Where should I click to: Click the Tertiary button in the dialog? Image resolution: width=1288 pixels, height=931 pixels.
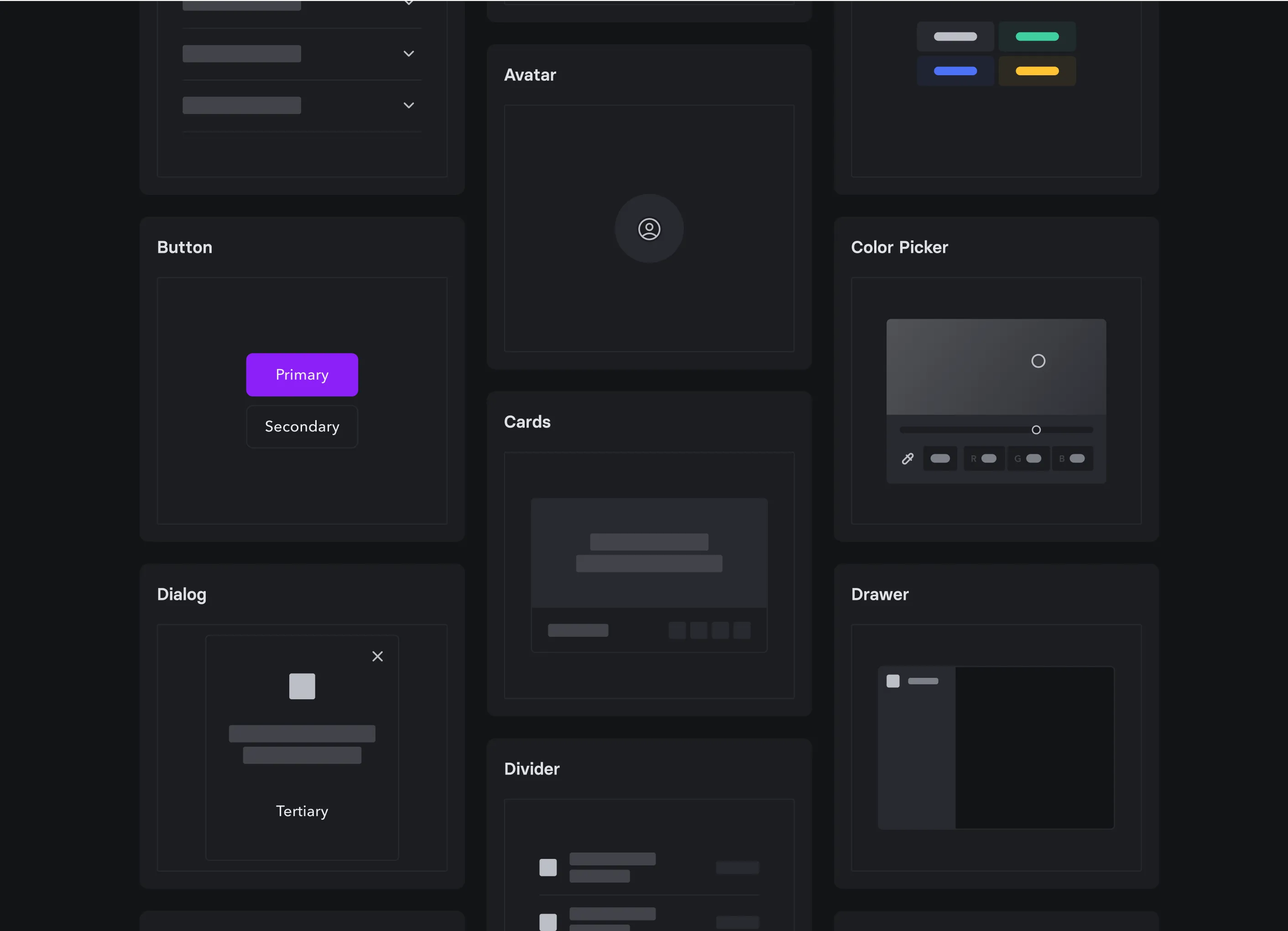[302, 811]
